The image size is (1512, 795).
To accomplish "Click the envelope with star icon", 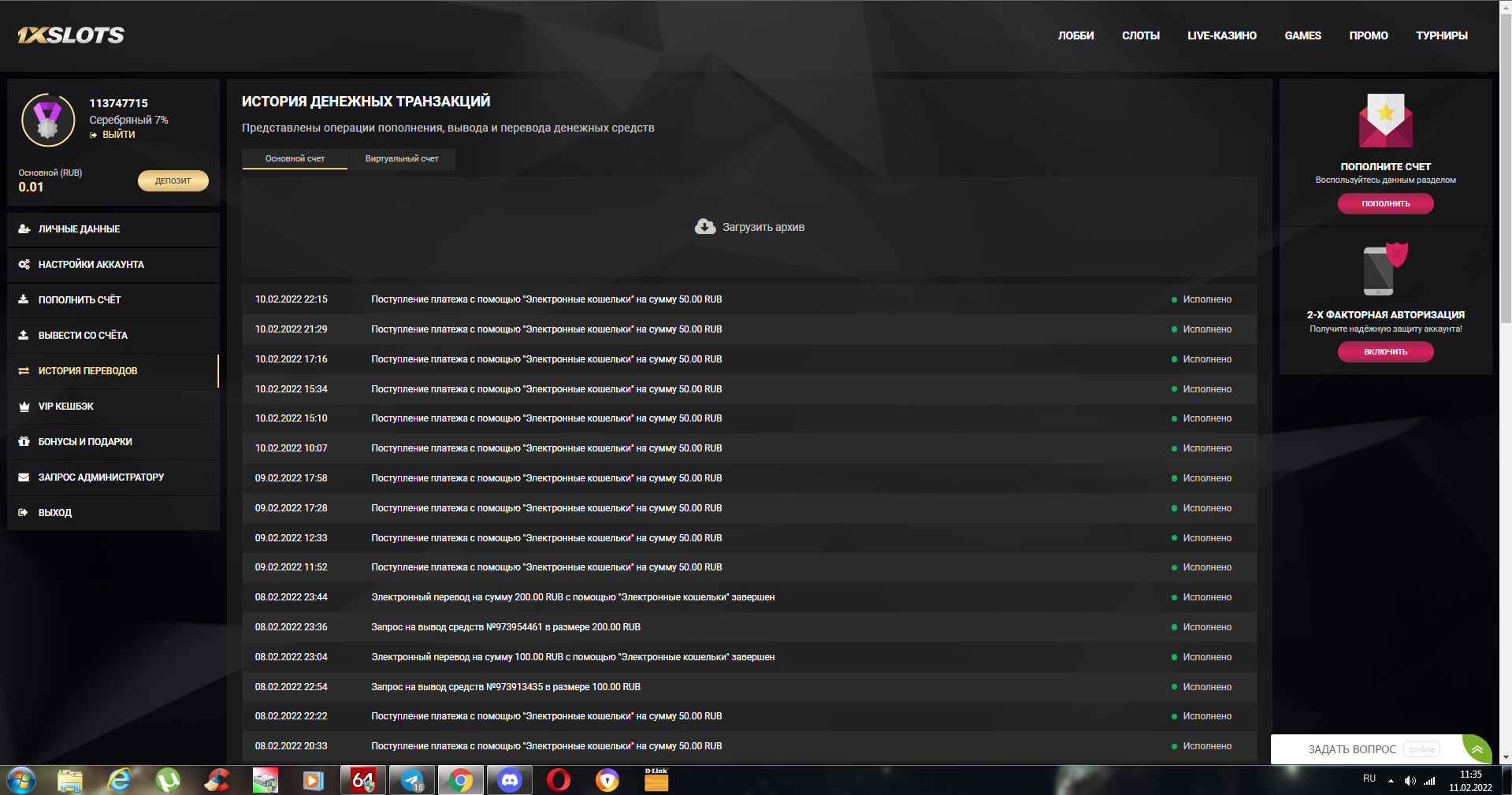I will pyautogui.click(x=1386, y=121).
